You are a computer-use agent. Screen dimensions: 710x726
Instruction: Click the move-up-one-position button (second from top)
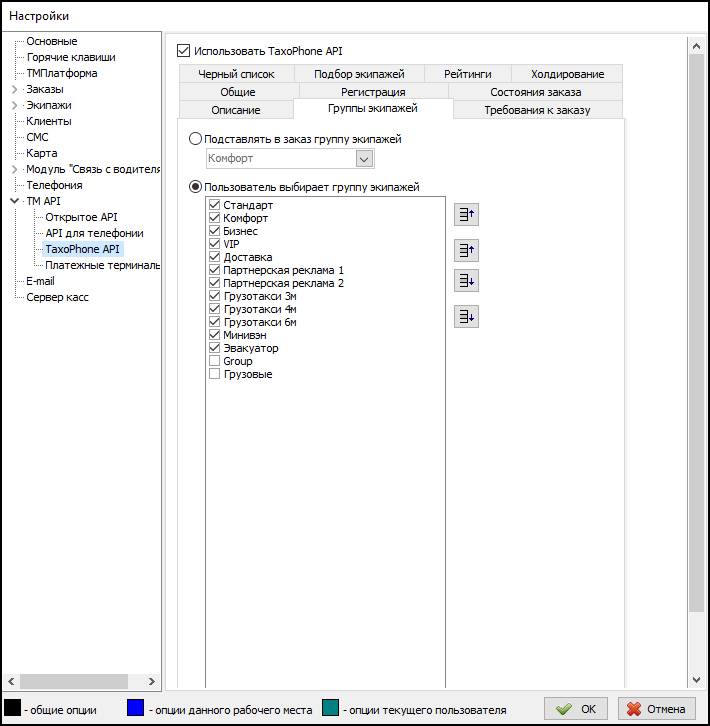pos(466,250)
